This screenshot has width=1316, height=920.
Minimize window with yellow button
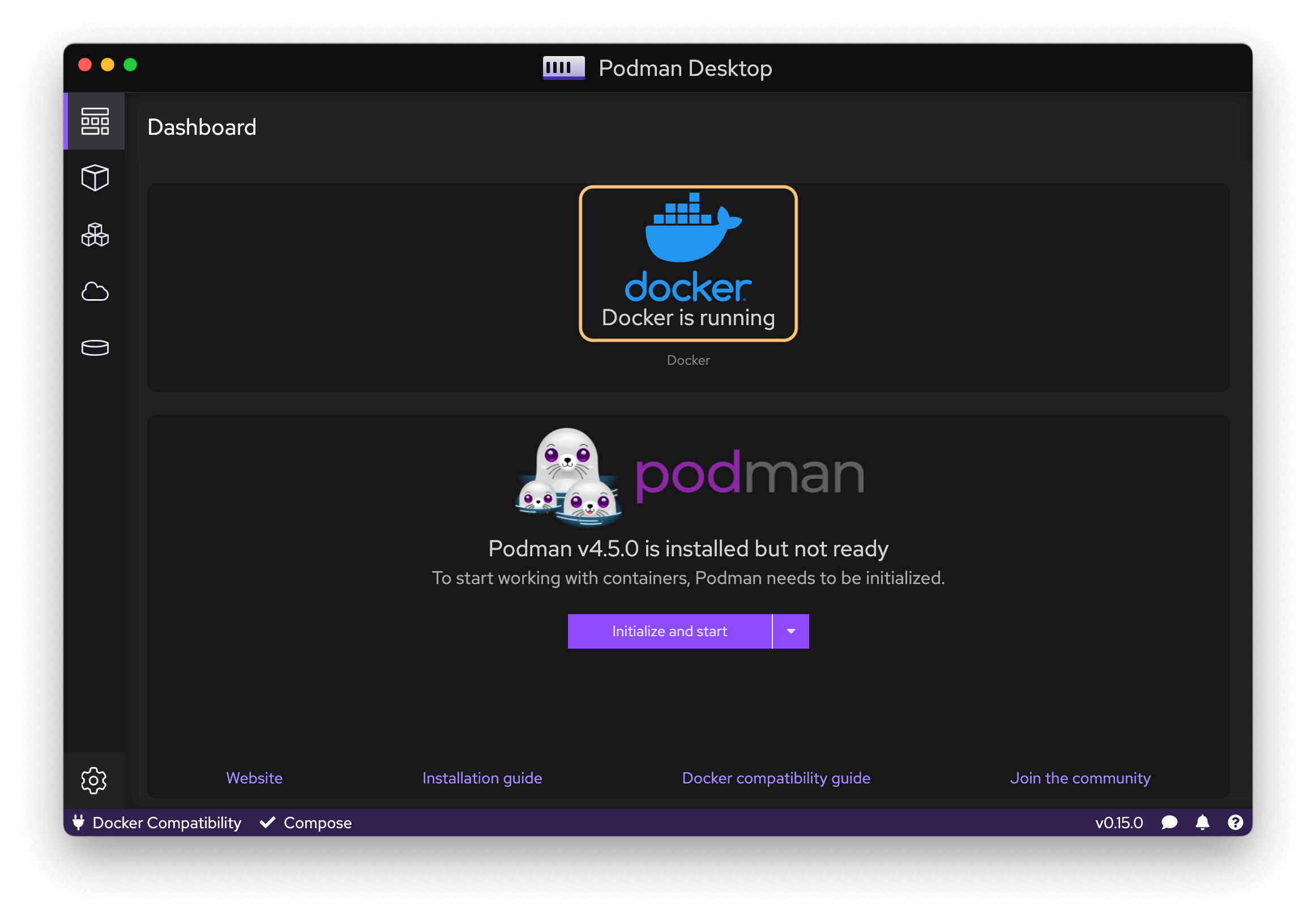(x=107, y=65)
